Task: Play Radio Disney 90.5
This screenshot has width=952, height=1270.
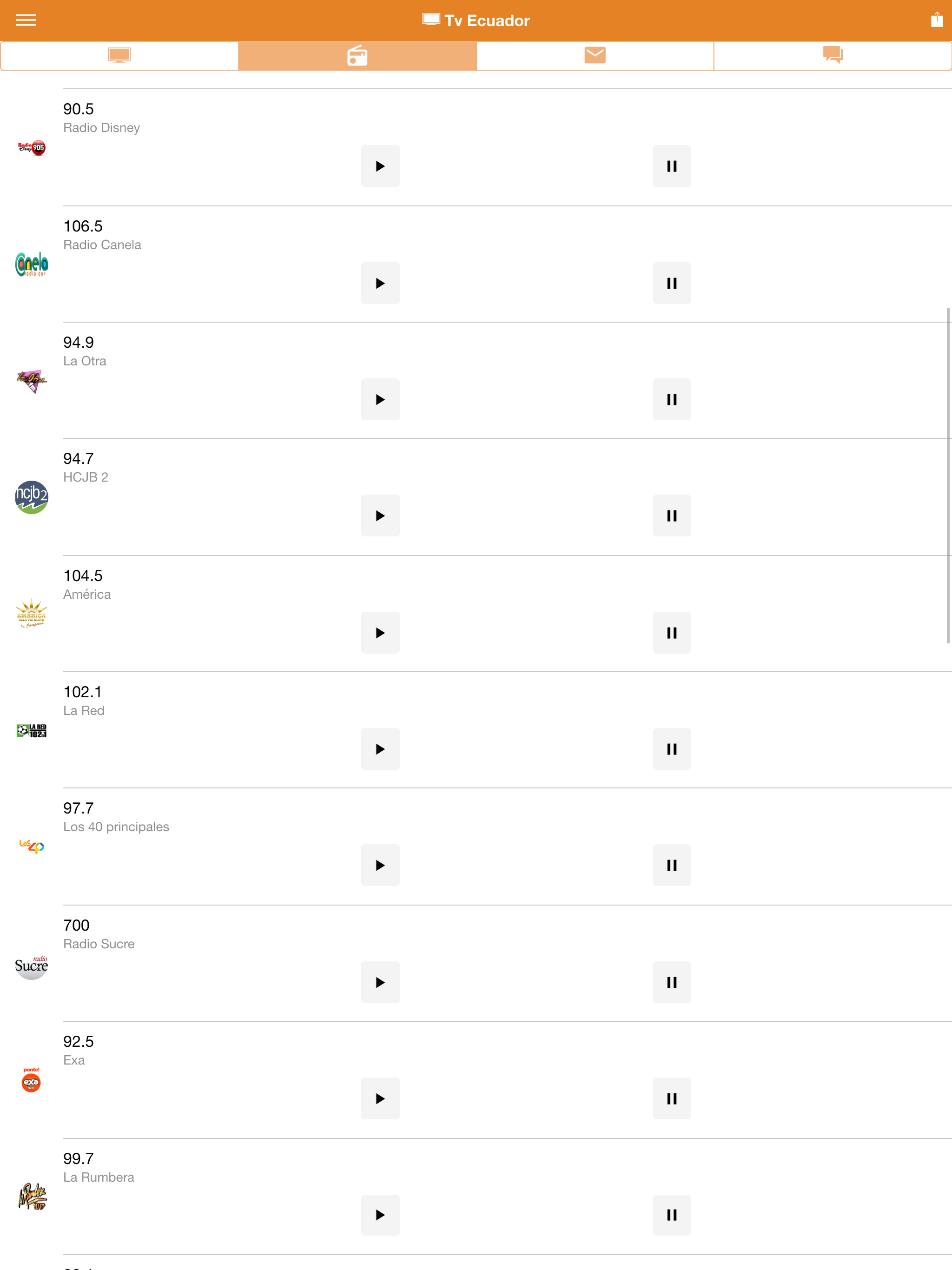Action: tap(380, 166)
